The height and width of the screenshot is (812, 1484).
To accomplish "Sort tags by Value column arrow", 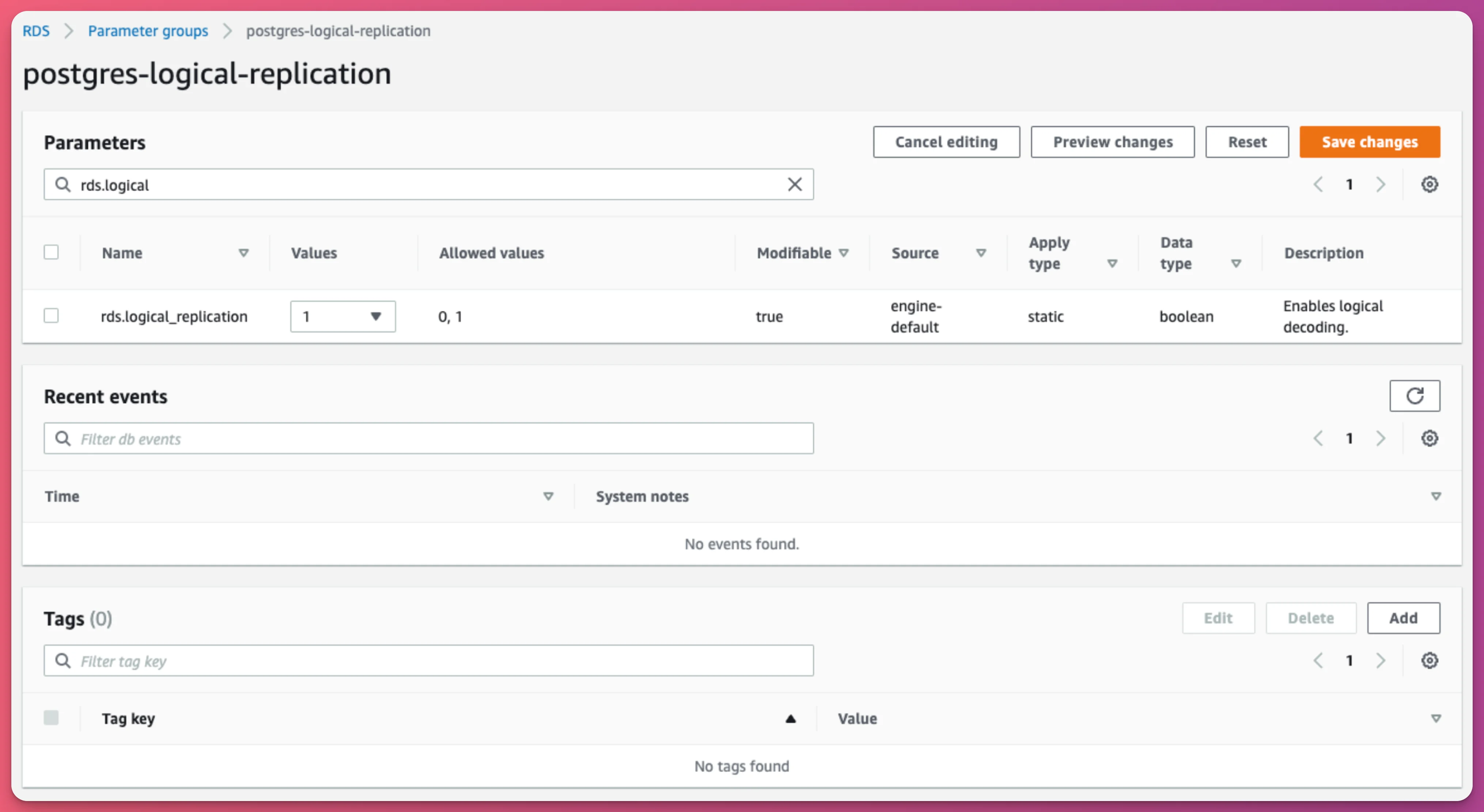I will 1436,718.
